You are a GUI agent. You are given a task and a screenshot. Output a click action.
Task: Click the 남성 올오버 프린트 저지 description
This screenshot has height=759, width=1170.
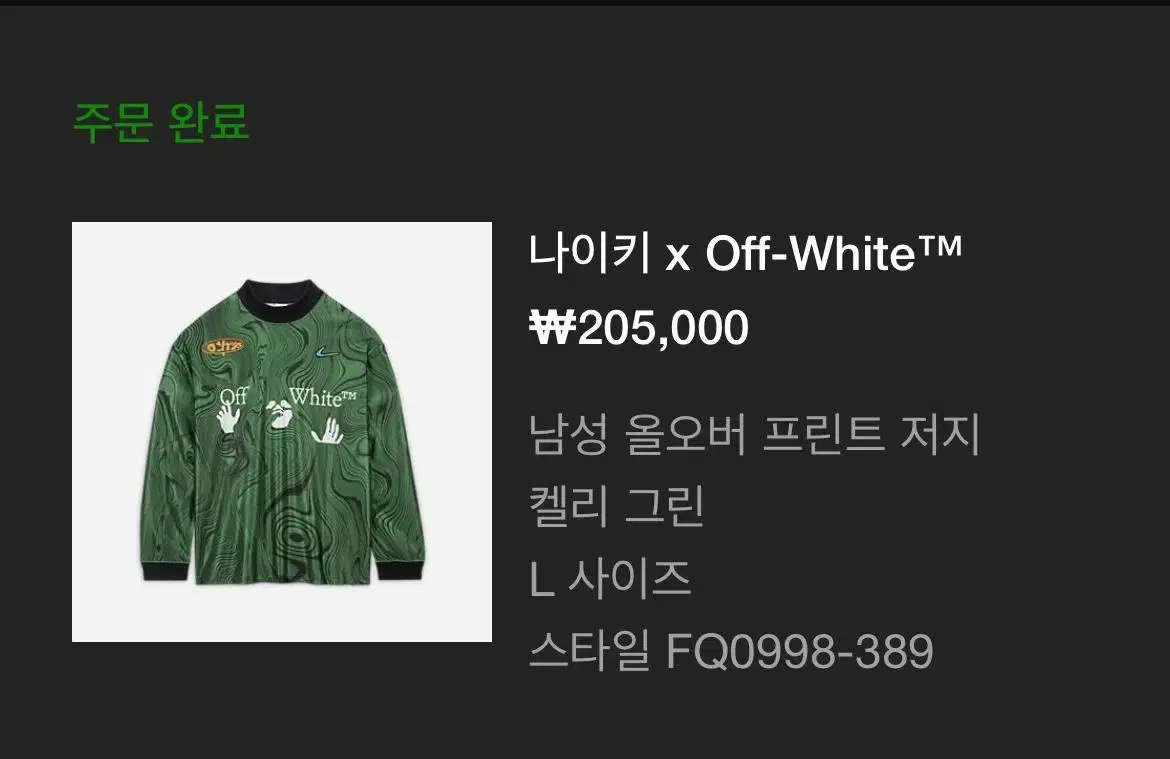pyautogui.click(x=754, y=434)
